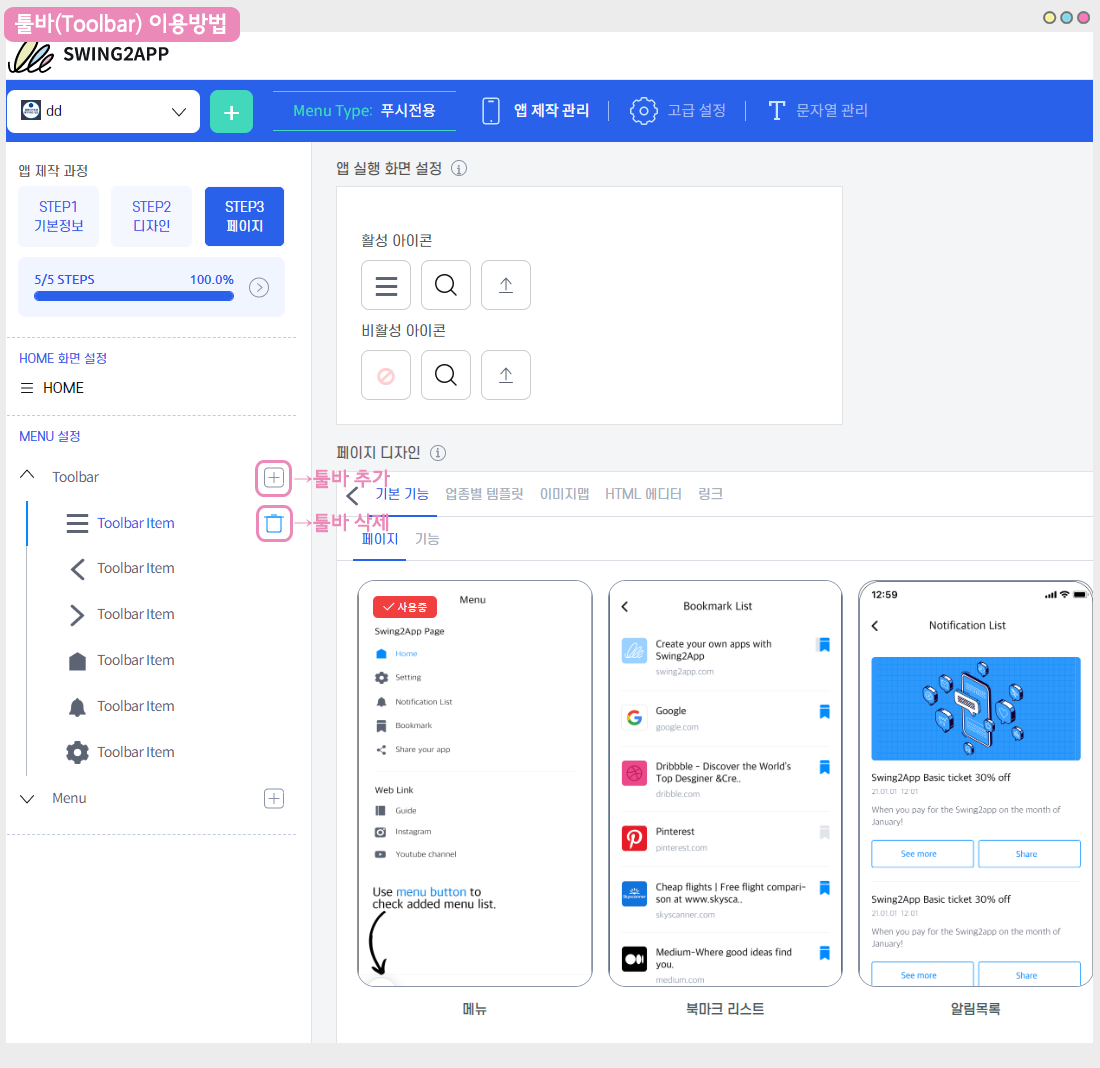1100x1068 pixels.
Task: Click the 5/5 STEPS progress bar
Action: [x=134, y=296]
